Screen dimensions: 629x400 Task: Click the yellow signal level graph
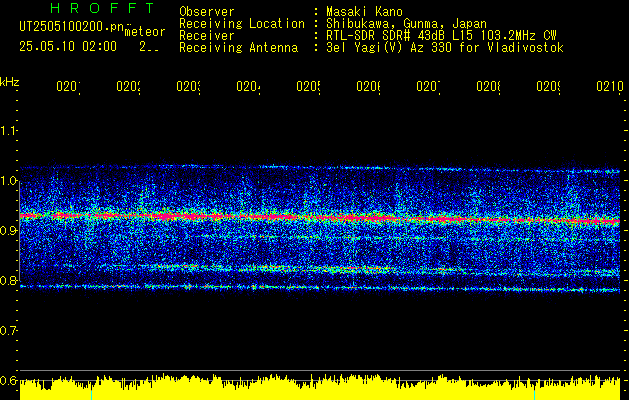click(320, 387)
